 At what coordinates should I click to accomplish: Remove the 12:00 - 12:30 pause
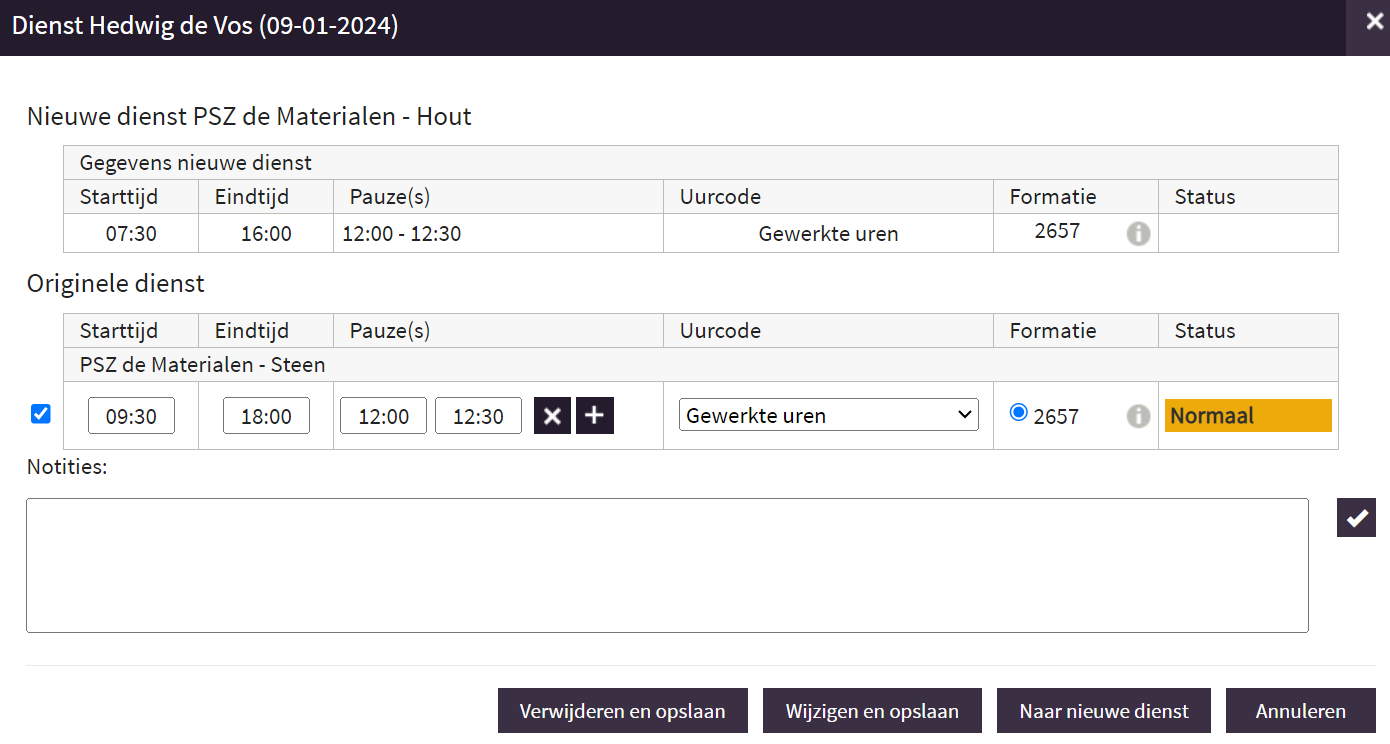[552, 416]
